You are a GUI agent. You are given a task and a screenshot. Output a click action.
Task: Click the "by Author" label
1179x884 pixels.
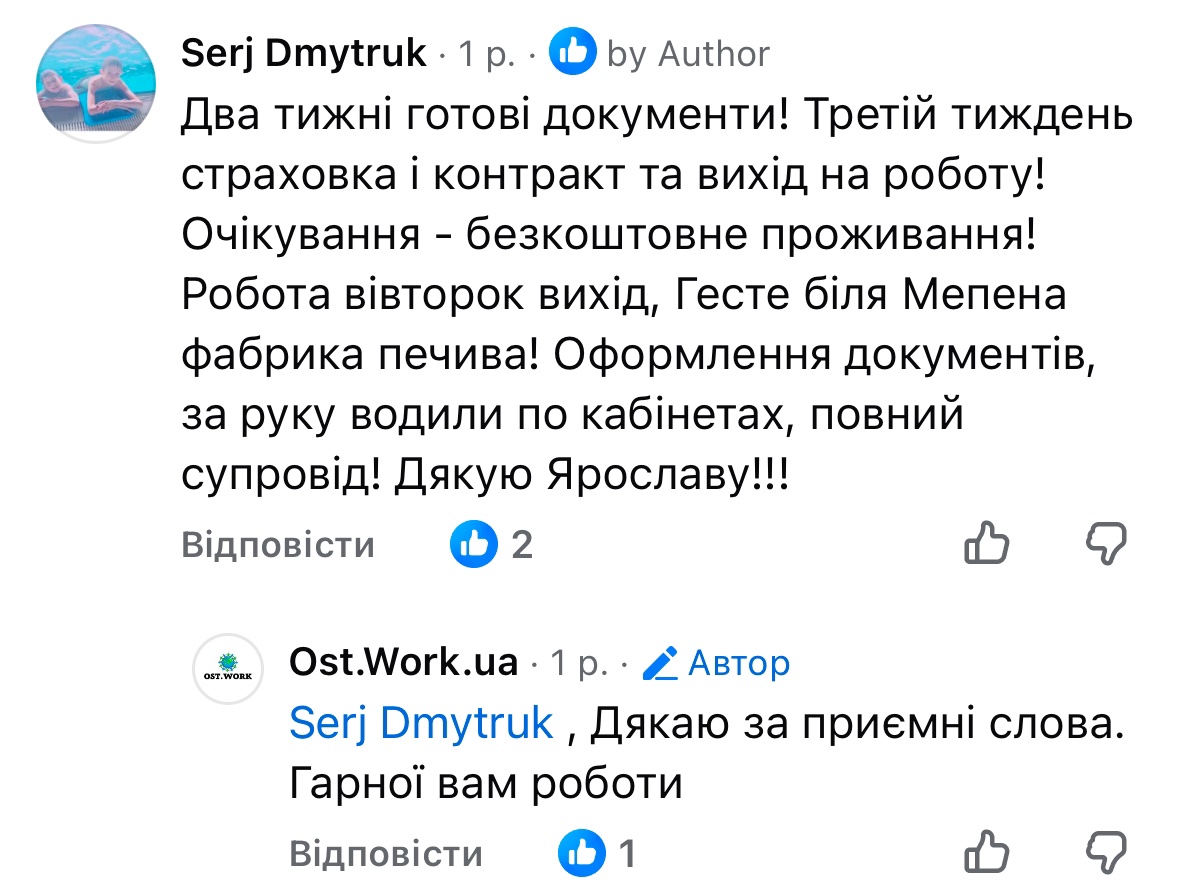[x=688, y=54]
